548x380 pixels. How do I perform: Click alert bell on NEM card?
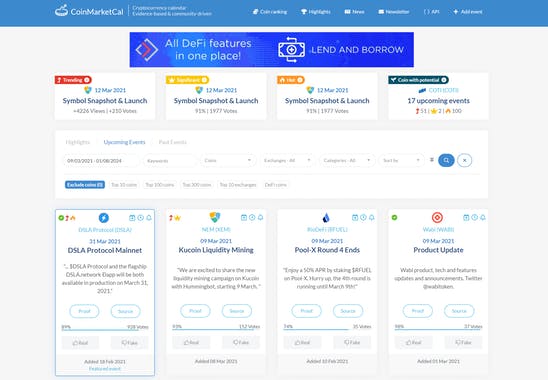260,217
